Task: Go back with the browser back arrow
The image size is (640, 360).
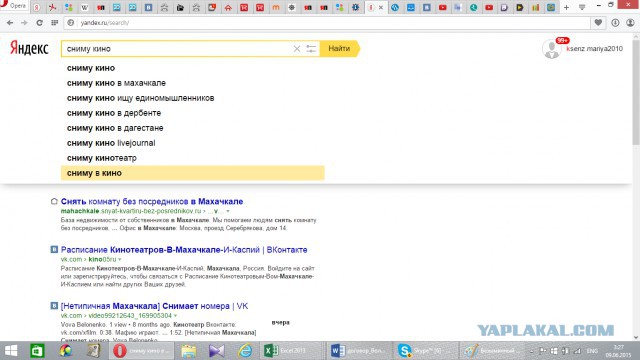Action: 10,23
